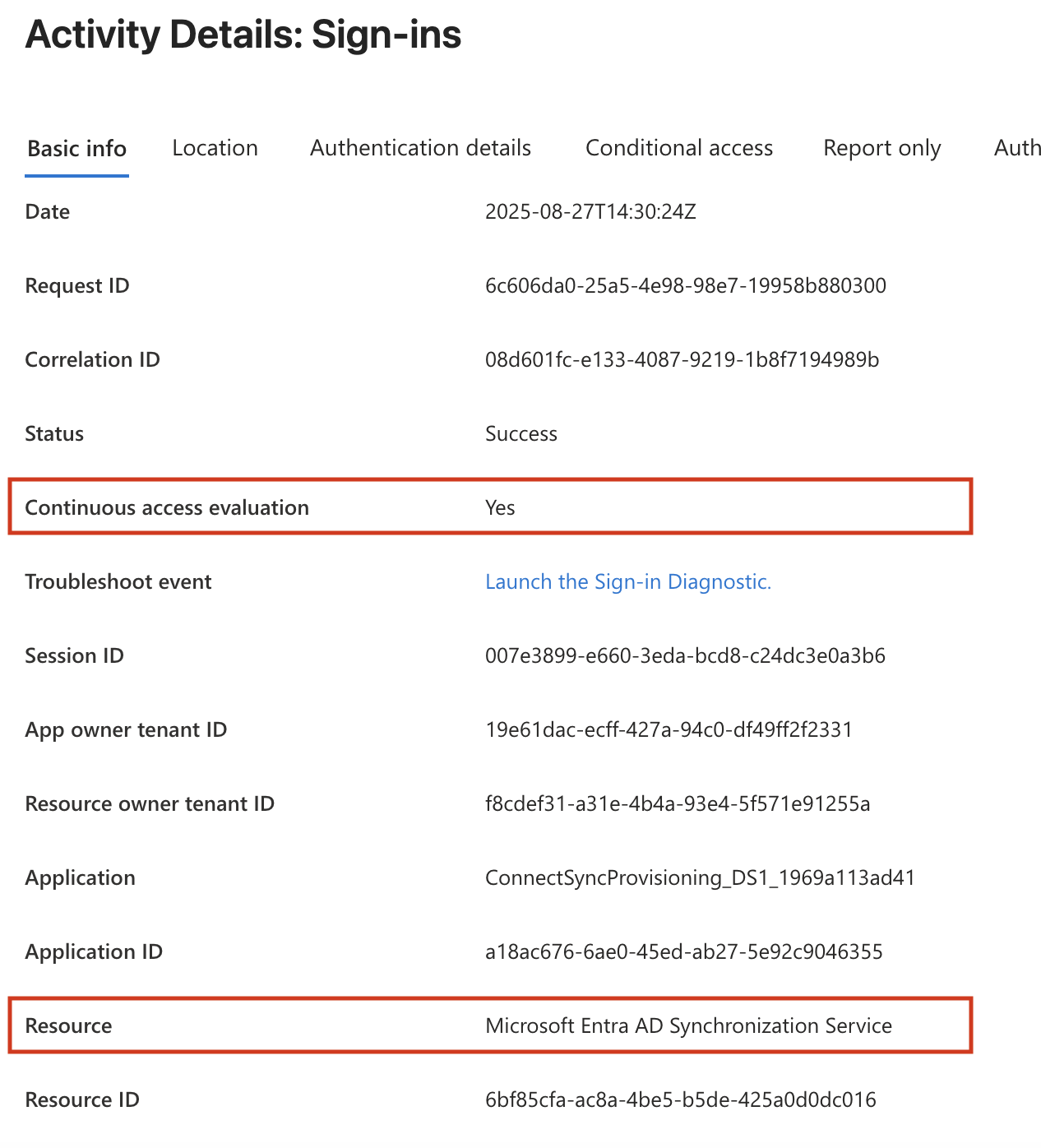Screen dimensions: 1041x1148
Task: Click the Continuous access evaluation value Yes
Action: coord(500,508)
